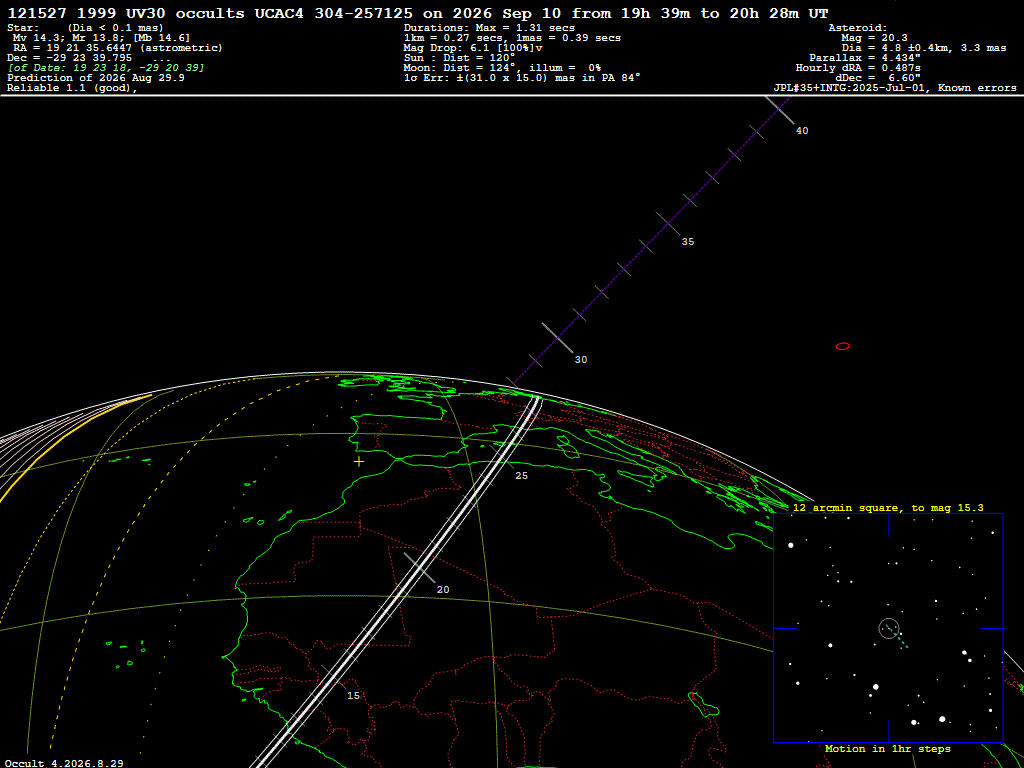Click the yellow cross site marker

359,462
